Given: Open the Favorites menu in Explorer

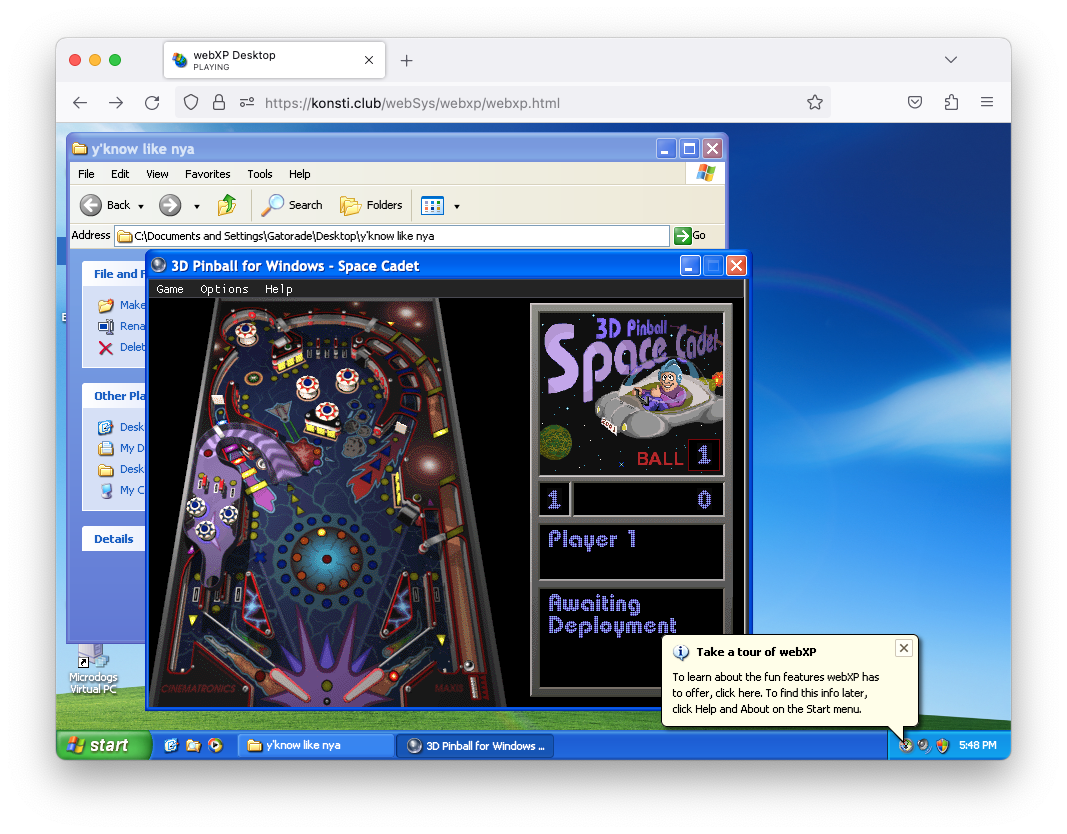Looking at the screenshot, I should coord(207,174).
